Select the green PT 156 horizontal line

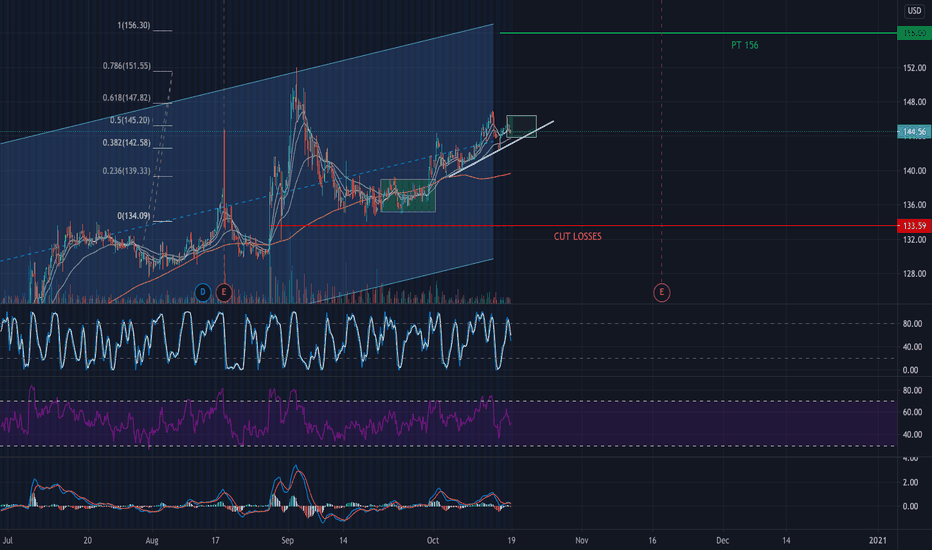(698, 33)
